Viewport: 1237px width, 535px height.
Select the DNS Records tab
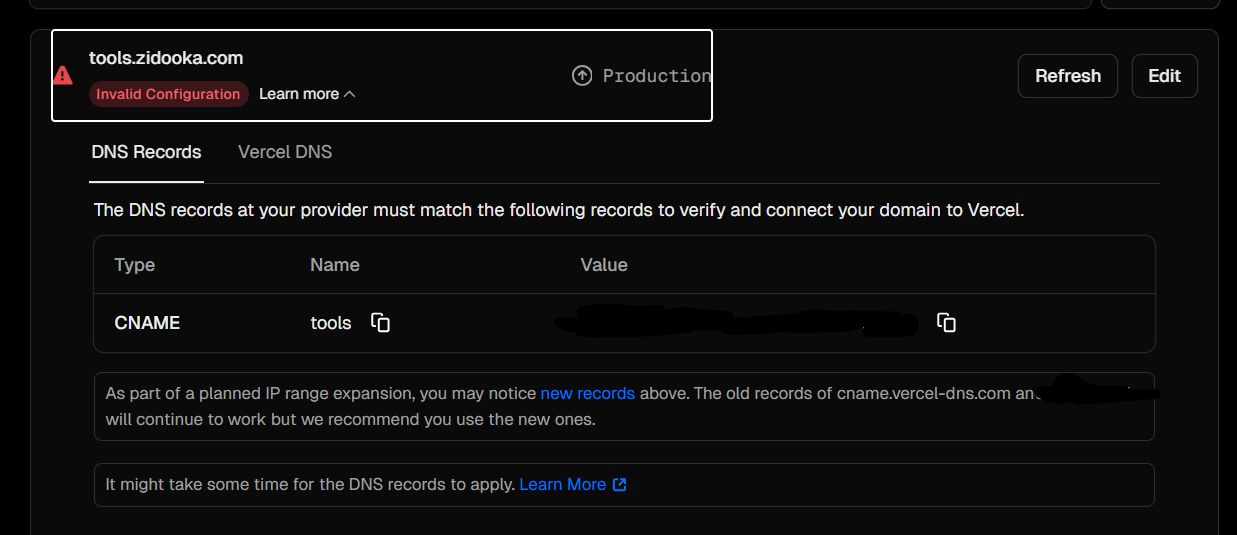coord(146,152)
